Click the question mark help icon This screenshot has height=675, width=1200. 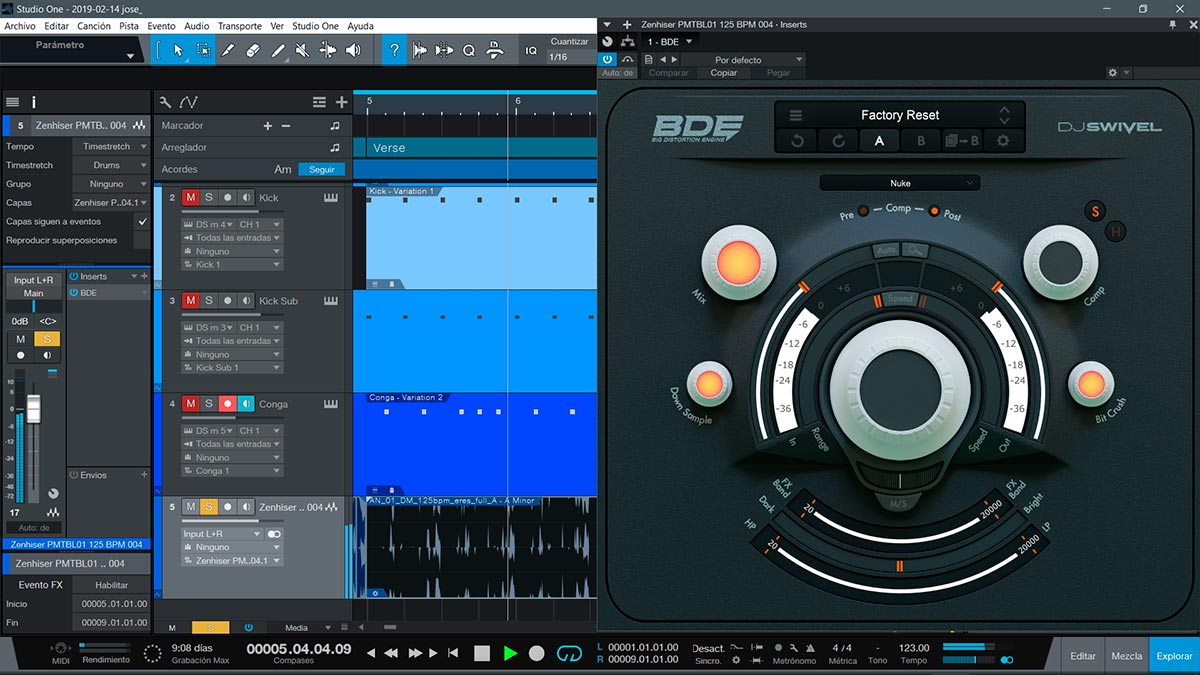tap(394, 50)
